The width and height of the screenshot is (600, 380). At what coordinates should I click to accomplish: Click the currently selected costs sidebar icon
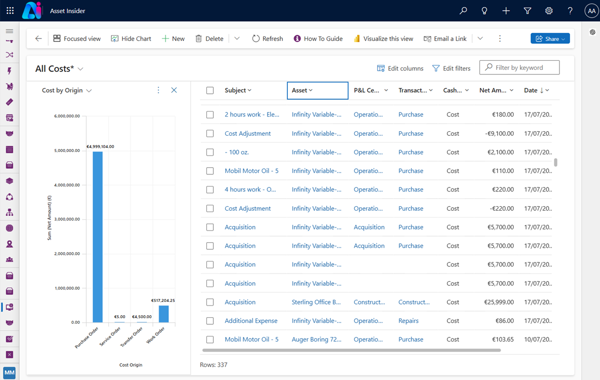(10, 307)
